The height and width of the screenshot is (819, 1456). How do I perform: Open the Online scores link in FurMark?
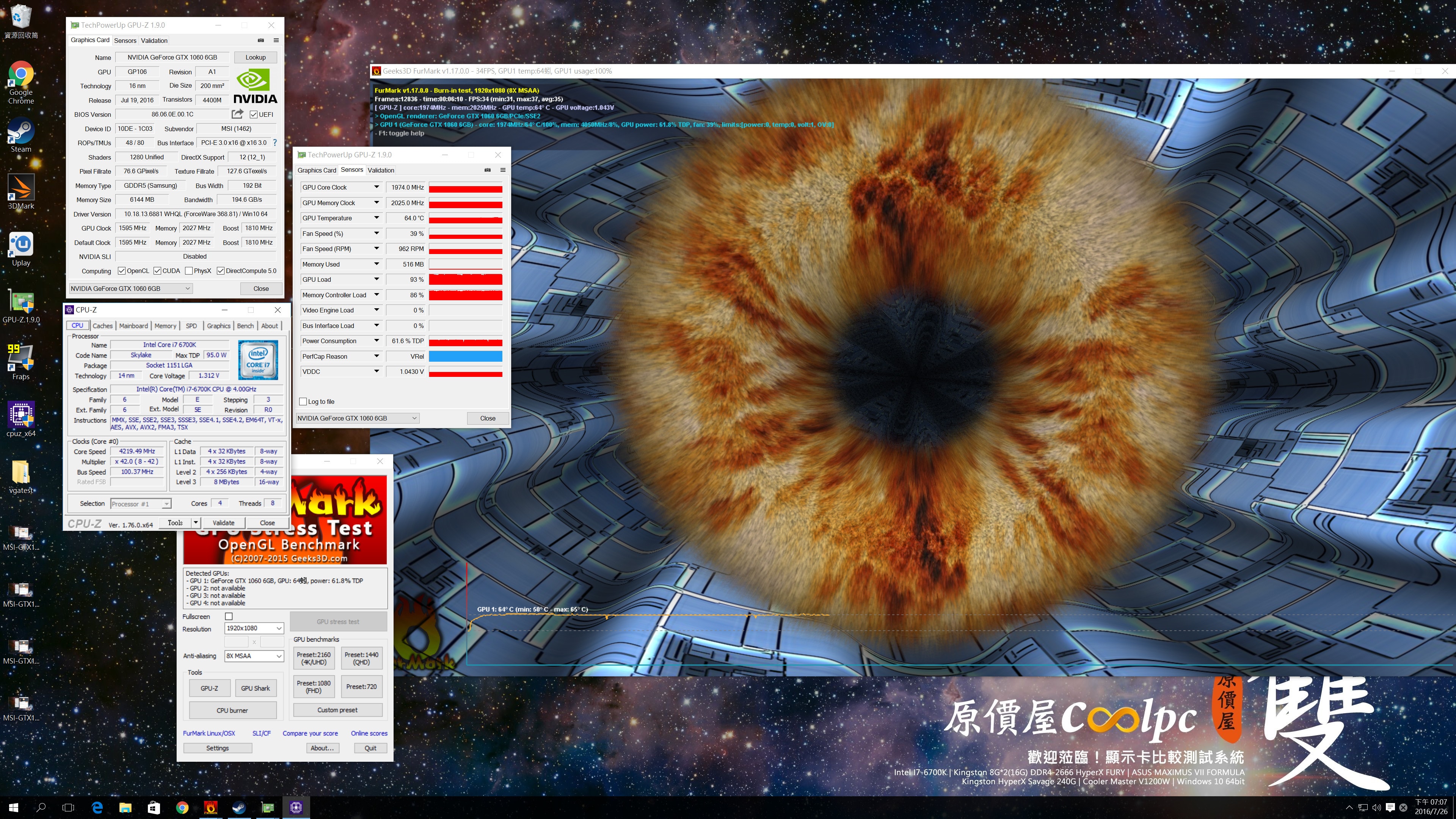[x=369, y=733]
